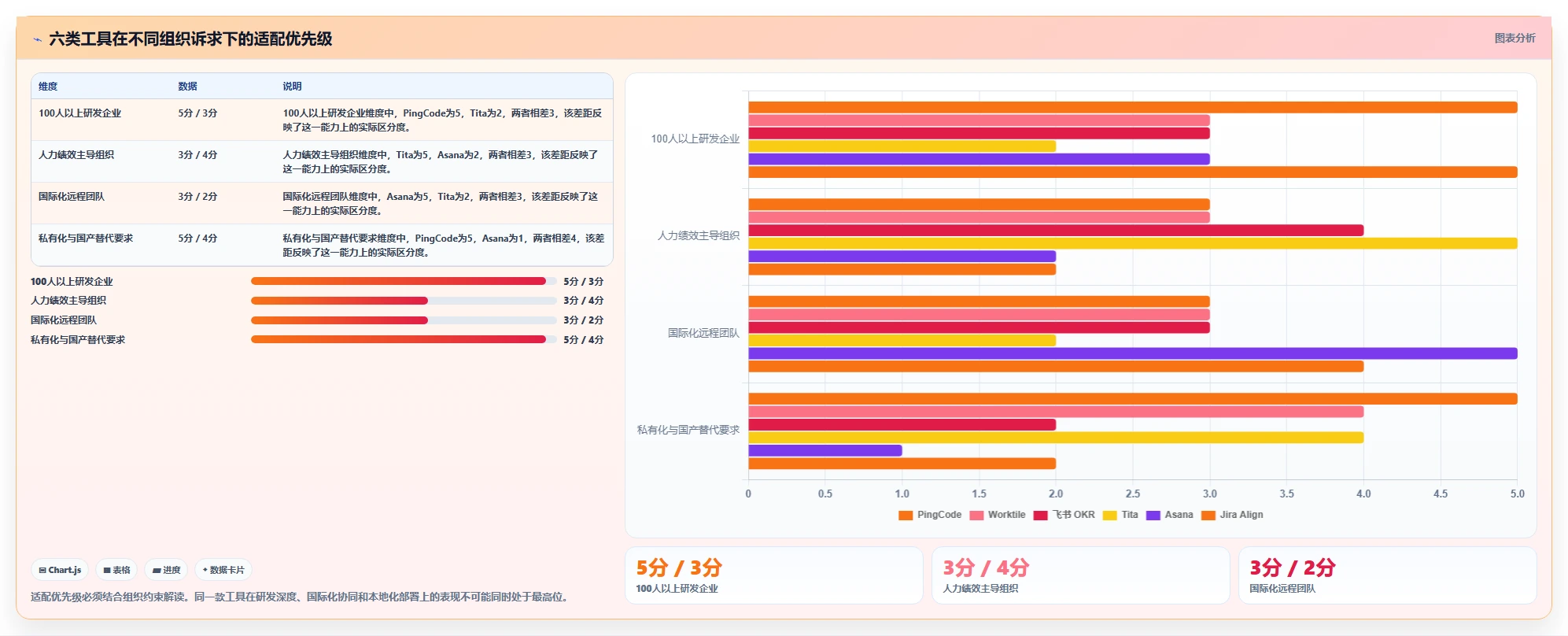Toggle the Jira Align legend item
Screen dimensions: 1568x636
(1232, 515)
